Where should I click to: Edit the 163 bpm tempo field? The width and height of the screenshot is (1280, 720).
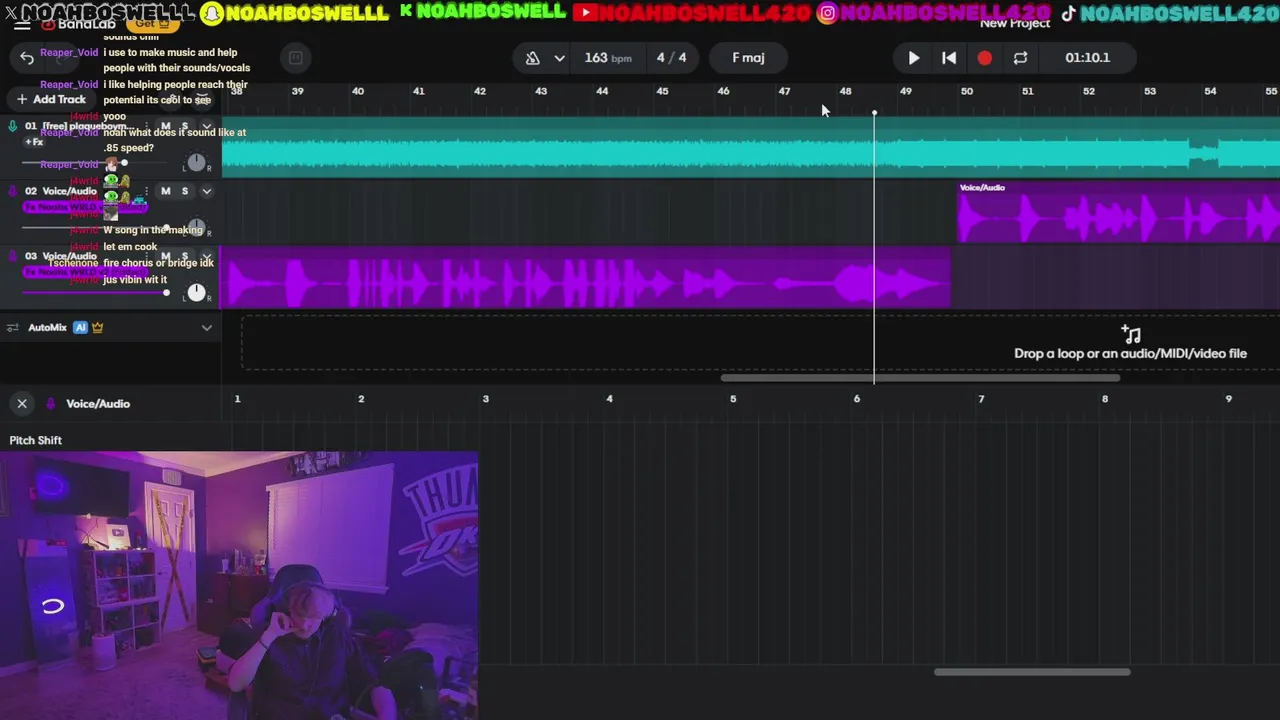608,58
